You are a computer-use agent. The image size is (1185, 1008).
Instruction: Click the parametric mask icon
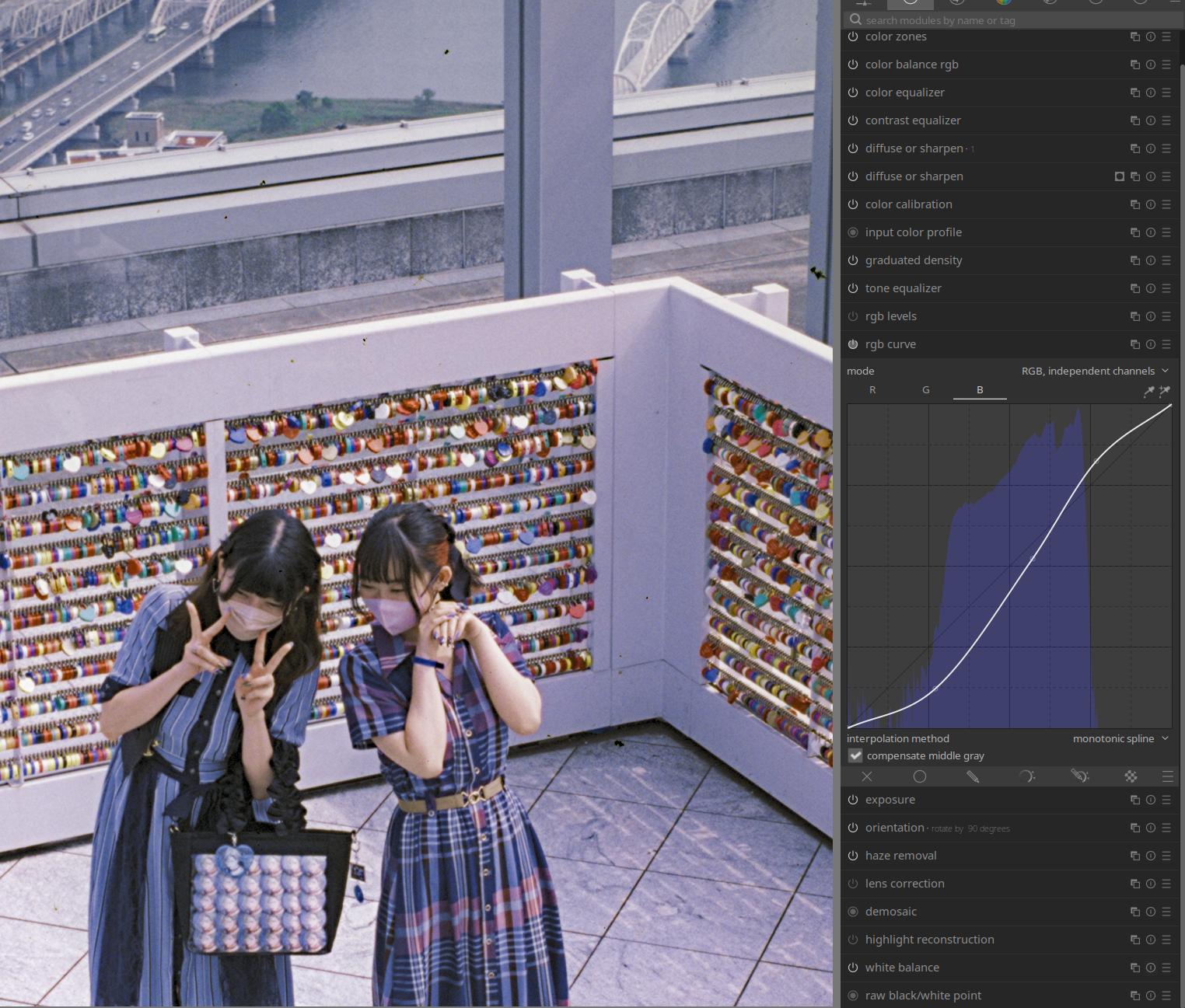point(1026,776)
